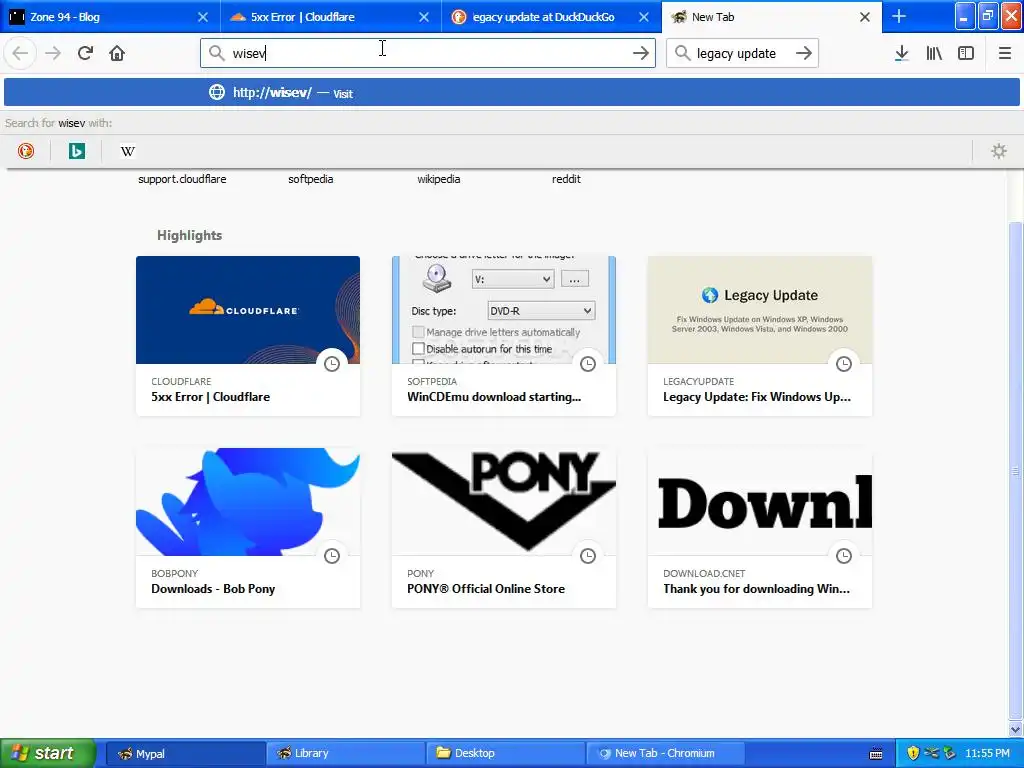Image resolution: width=1024 pixels, height=768 pixels.
Task: Toggle the sidebar icon
Action: [966, 53]
